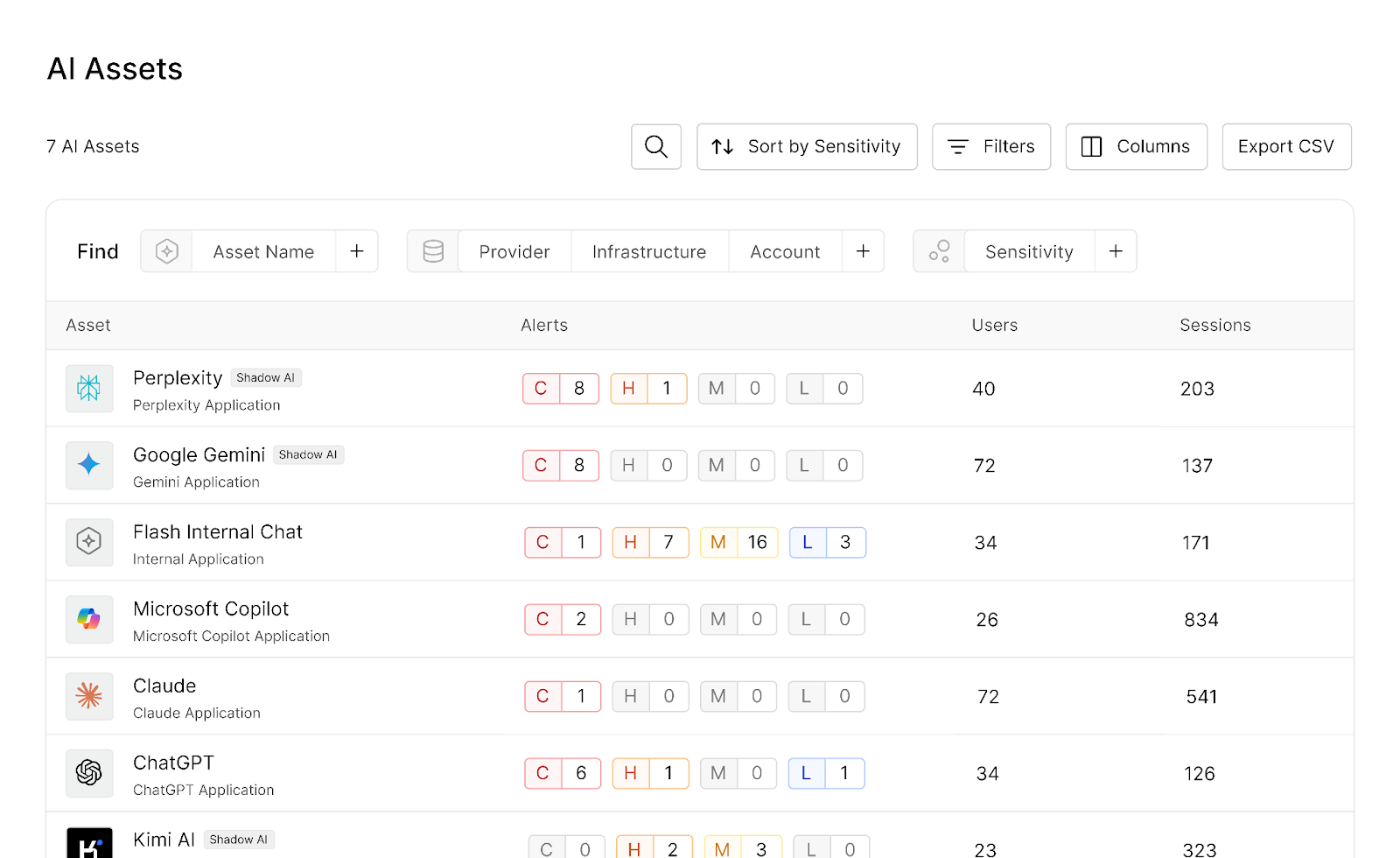Open the Kimi AI asset name
The width and height of the screenshot is (1400, 858).
pyautogui.click(x=164, y=840)
